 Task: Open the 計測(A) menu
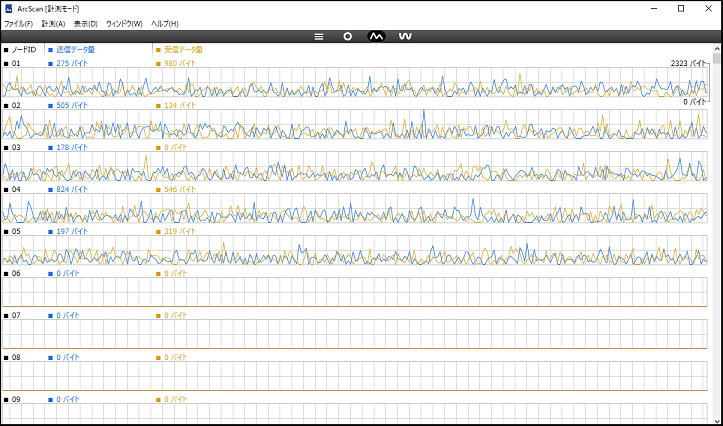[x=53, y=24]
